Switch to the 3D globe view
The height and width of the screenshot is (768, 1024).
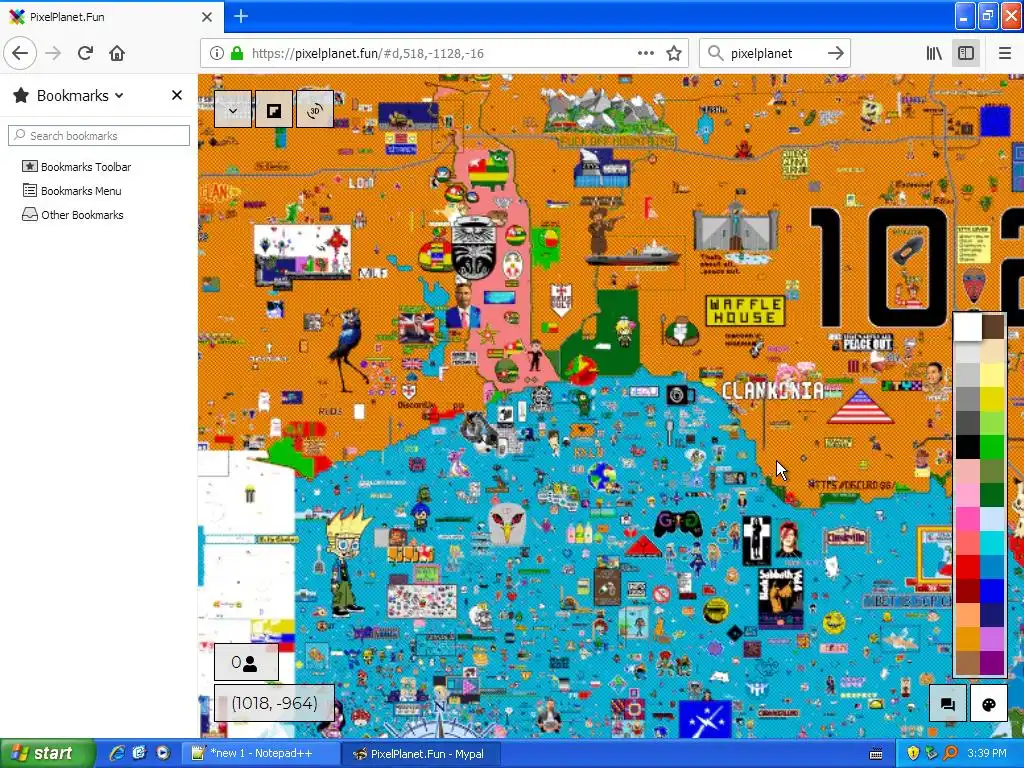pos(315,110)
